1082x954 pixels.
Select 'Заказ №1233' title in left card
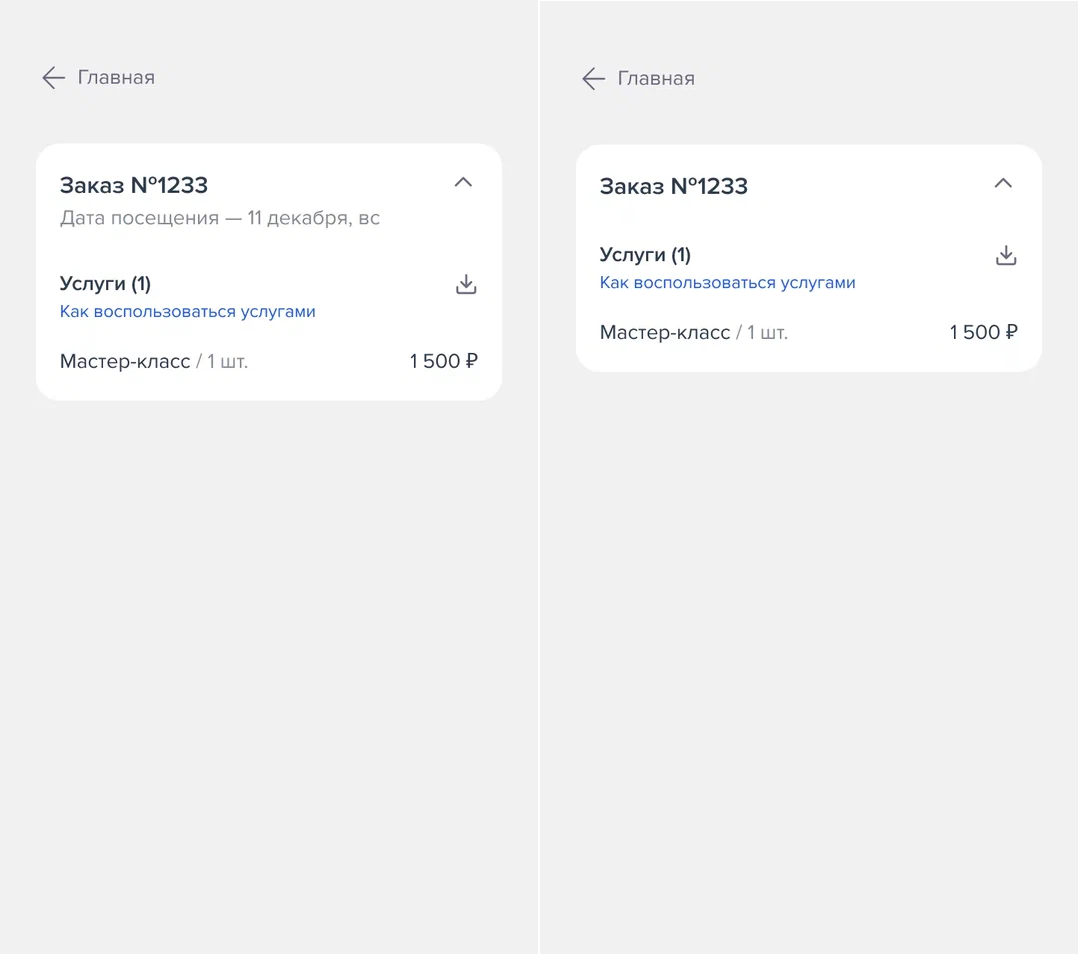click(x=134, y=185)
